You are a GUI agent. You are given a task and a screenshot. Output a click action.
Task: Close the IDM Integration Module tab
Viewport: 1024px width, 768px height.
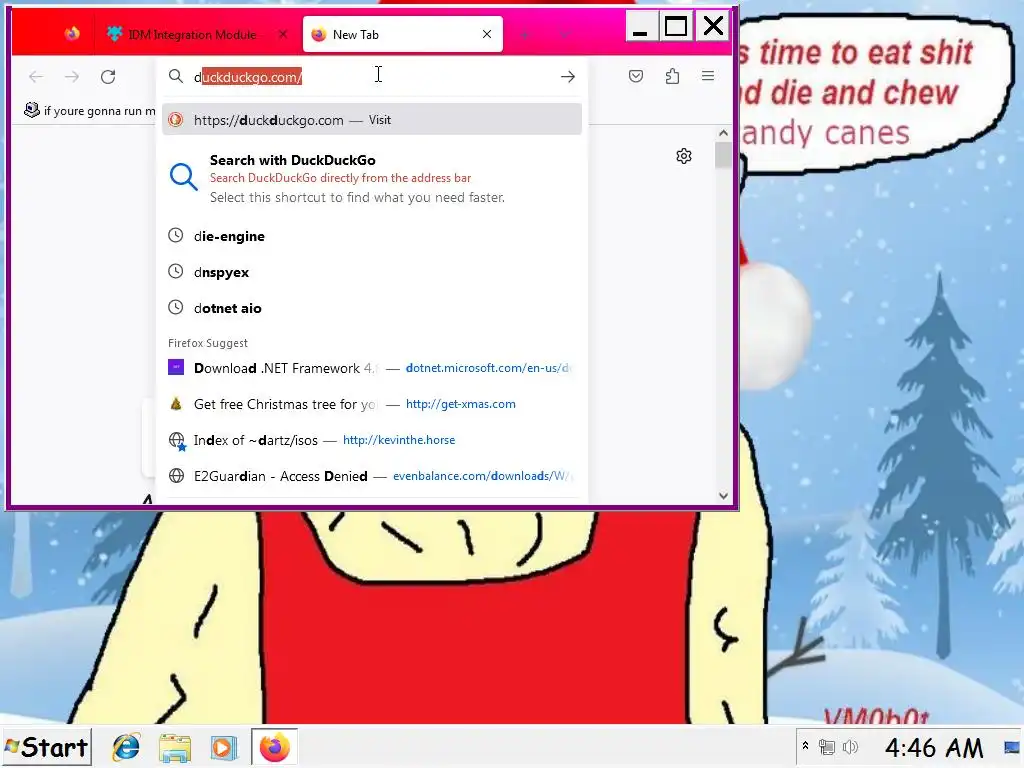click(x=283, y=35)
